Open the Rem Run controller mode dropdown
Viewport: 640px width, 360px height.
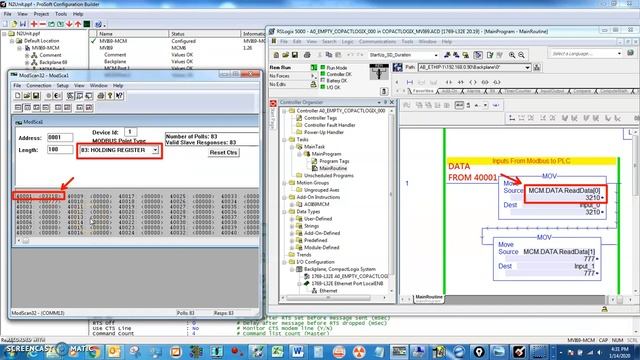click(314, 68)
